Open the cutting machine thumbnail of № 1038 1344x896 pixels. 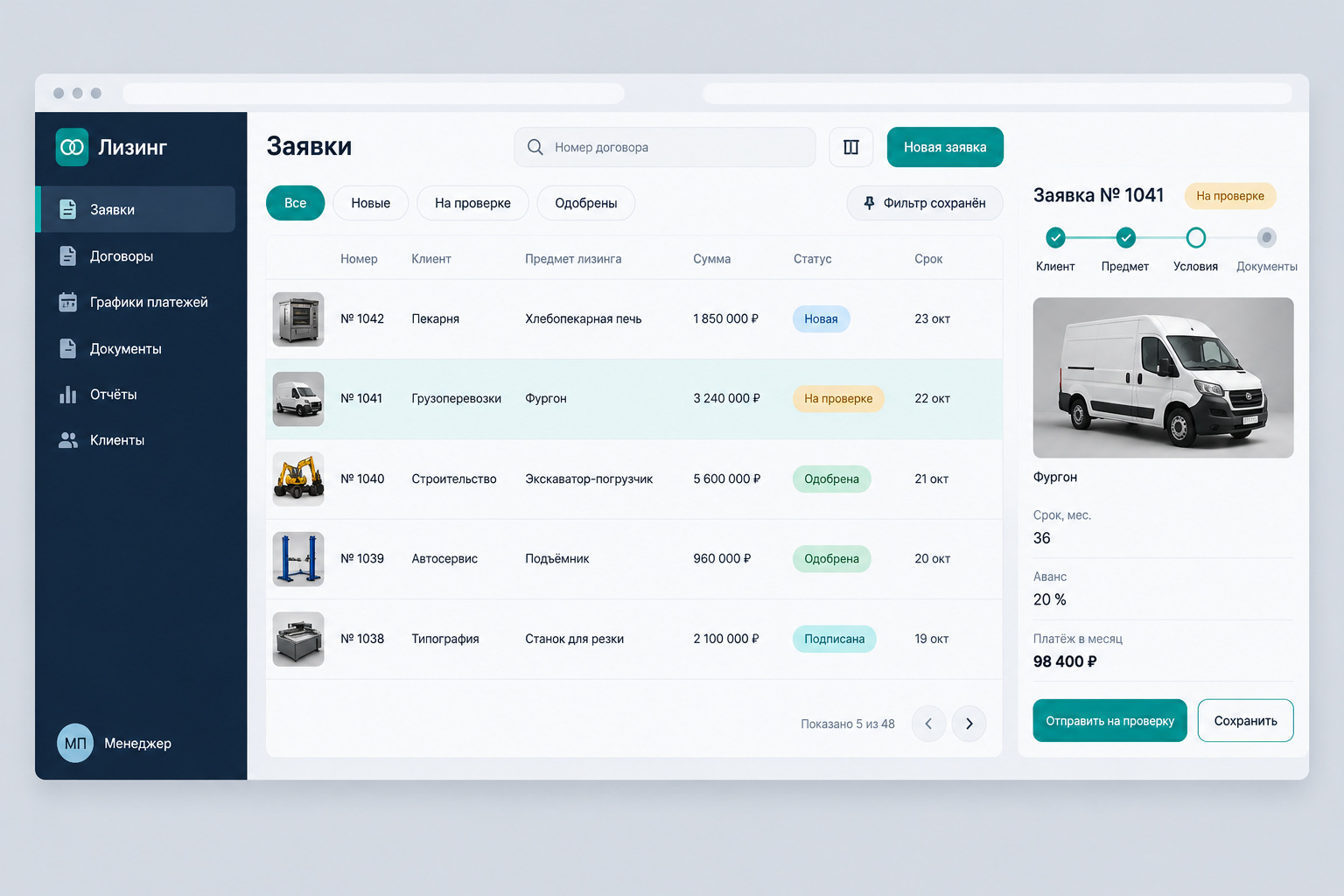click(298, 639)
